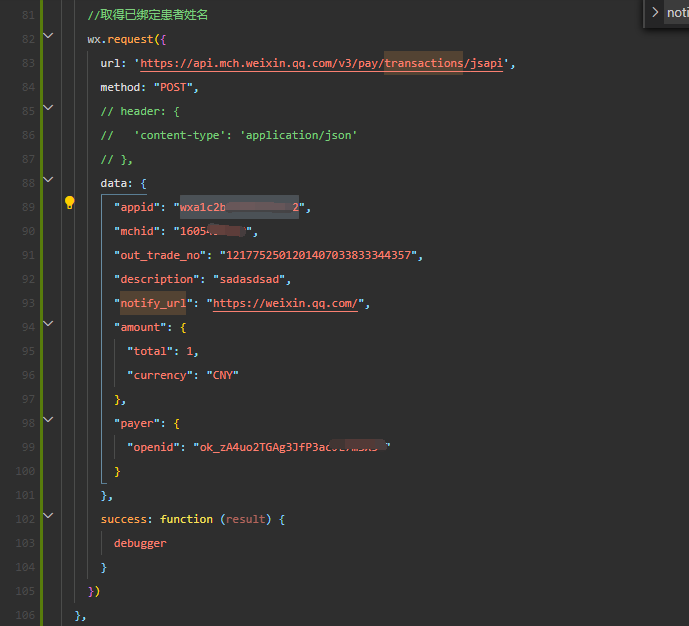
Task: Click line number 83 in the gutter
Action: [x=28, y=63]
